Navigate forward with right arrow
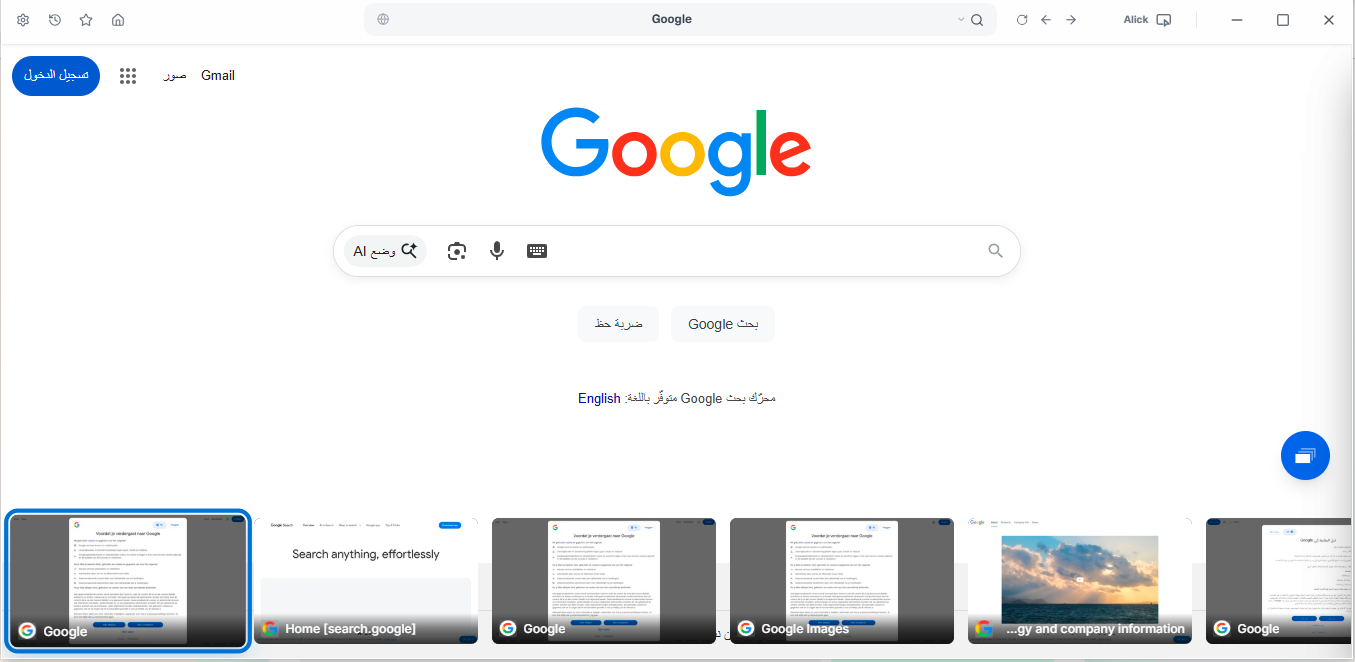This screenshot has height=662, width=1355. pyautogui.click(x=1071, y=20)
